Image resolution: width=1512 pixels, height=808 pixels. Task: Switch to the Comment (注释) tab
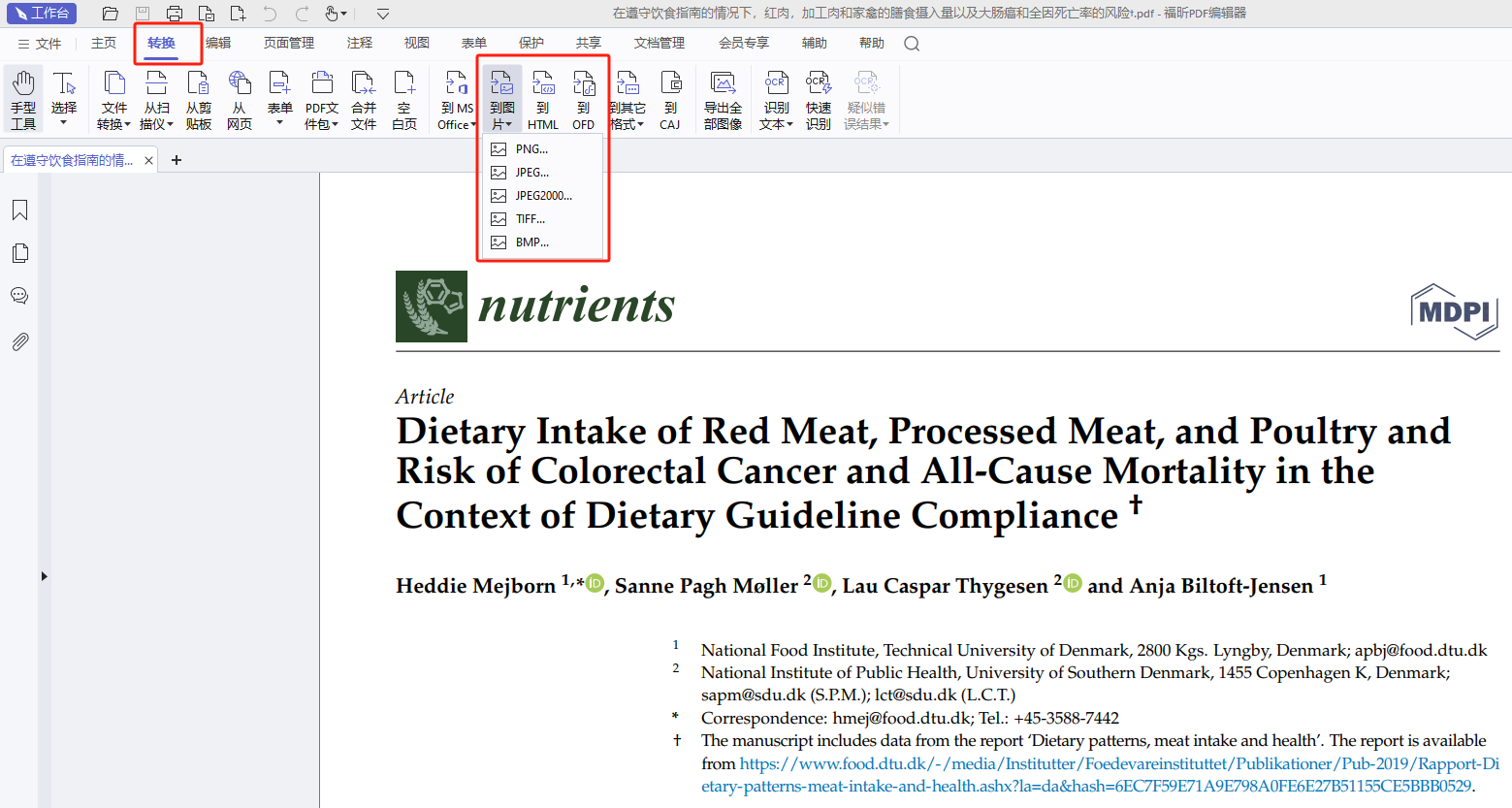pos(360,43)
